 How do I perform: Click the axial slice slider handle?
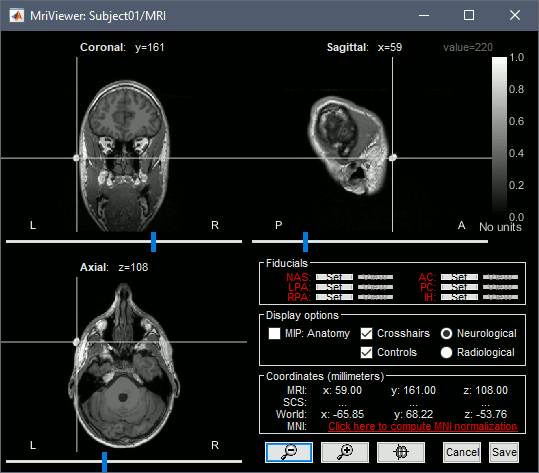(x=104, y=462)
